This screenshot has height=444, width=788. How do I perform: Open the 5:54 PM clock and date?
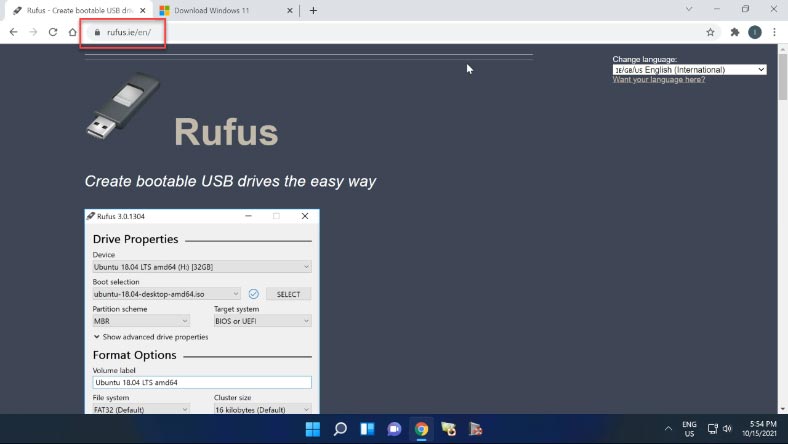(x=759, y=429)
